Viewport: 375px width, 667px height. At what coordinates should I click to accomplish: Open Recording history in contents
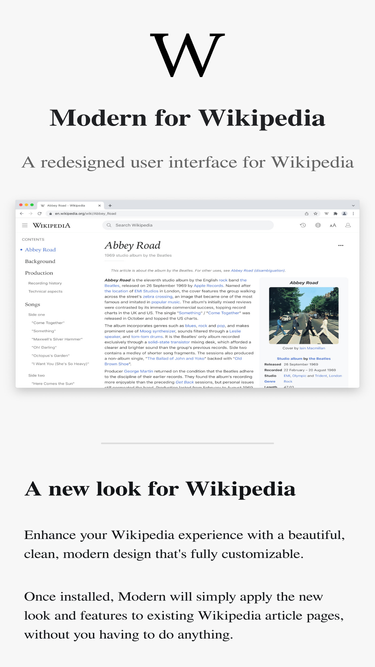(x=45, y=283)
